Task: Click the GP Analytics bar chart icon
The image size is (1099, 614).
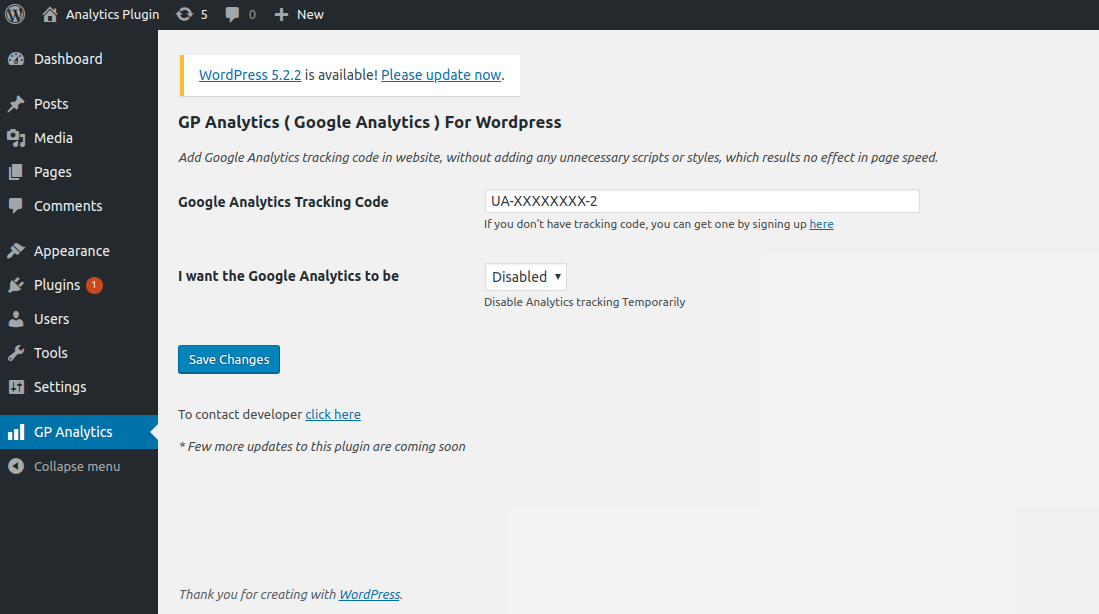Action: [16, 432]
